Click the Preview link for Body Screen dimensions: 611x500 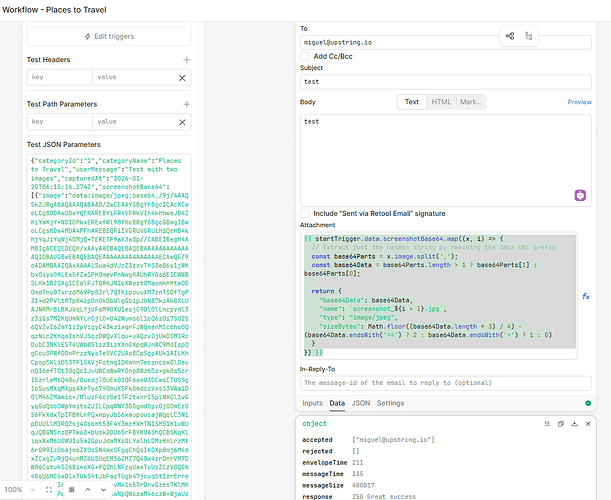579,102
